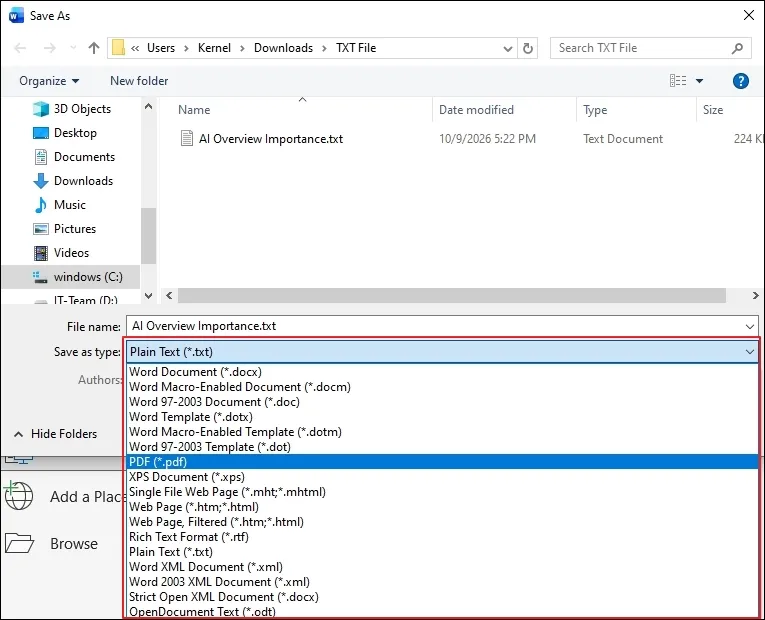Screen dimensions: 765x620
Task: Close the Save As dialog
Action: point(748,15)
